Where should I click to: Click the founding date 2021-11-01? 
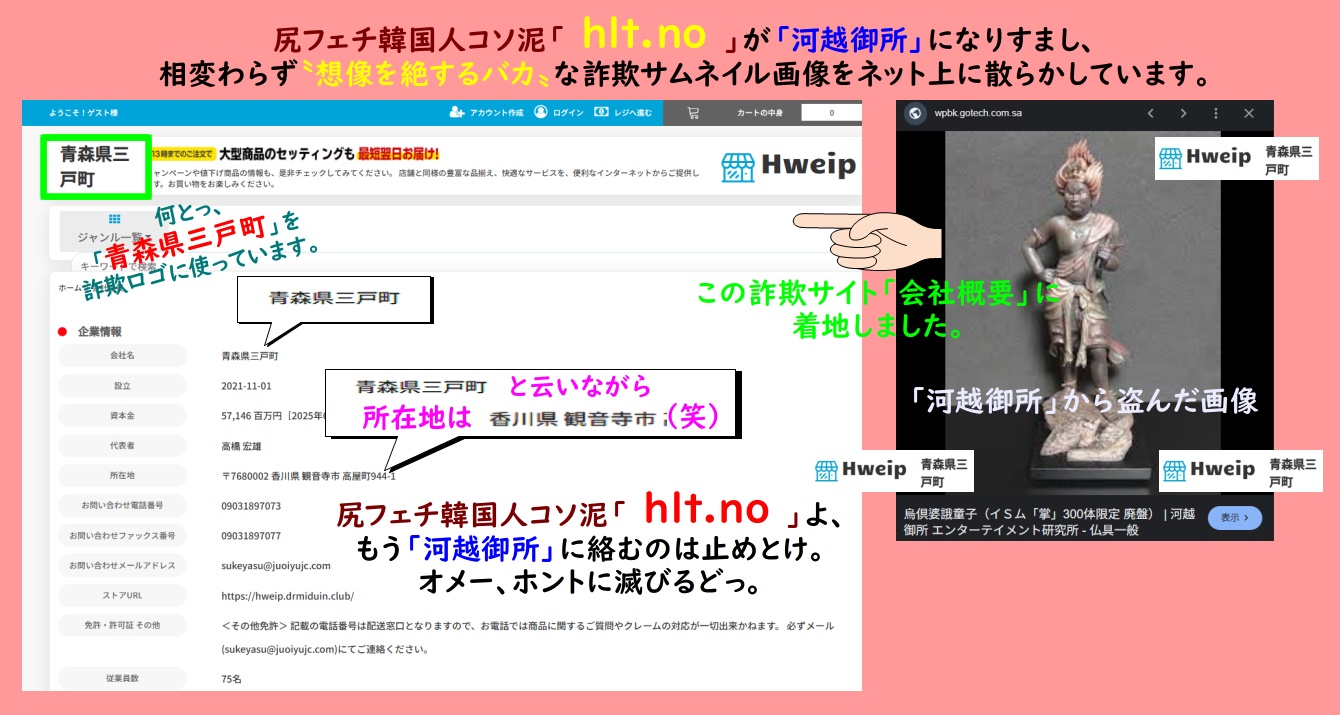246,386
